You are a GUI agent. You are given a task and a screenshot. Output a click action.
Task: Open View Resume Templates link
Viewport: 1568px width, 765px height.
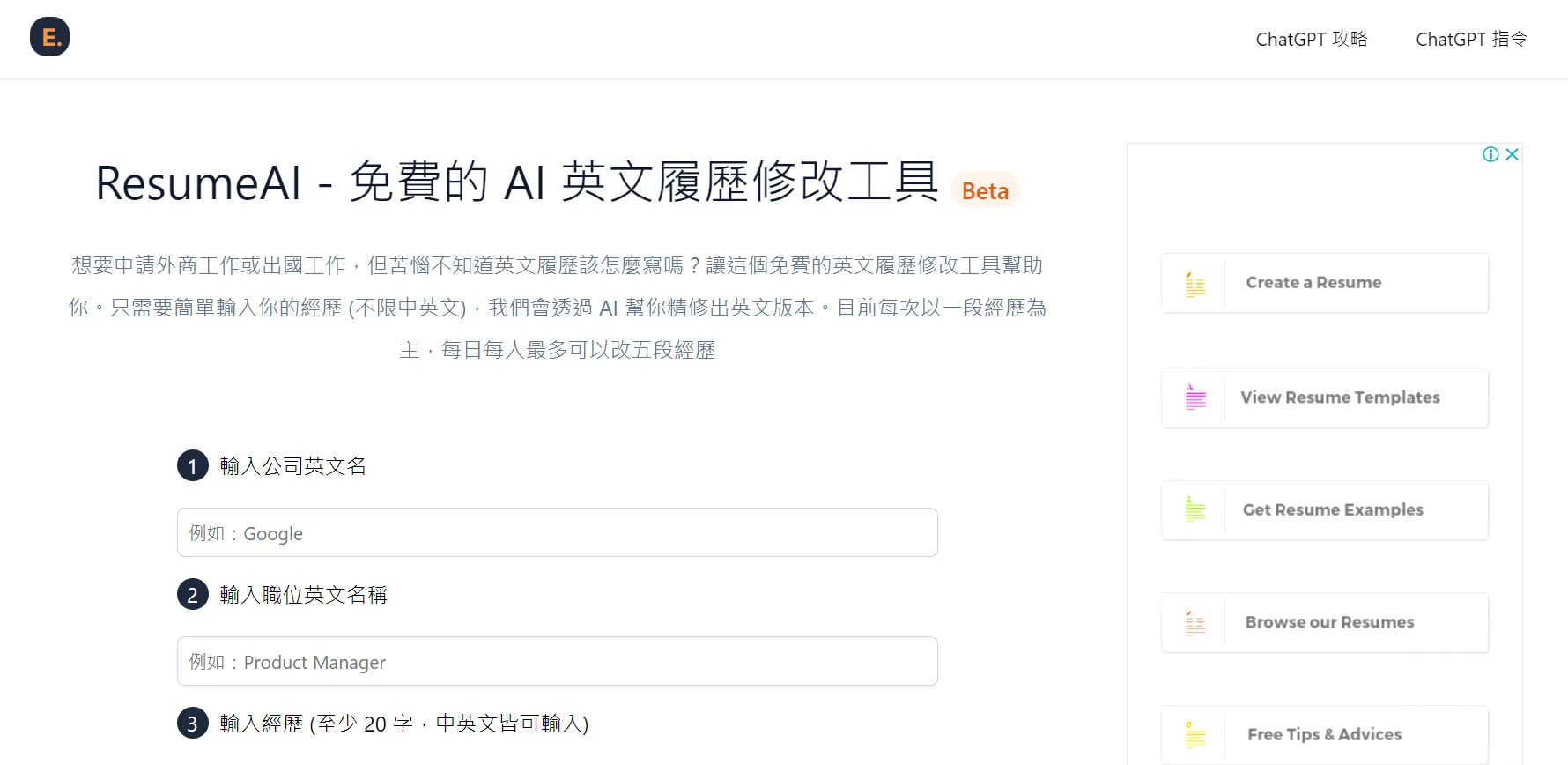click(x=1340, y=397)
